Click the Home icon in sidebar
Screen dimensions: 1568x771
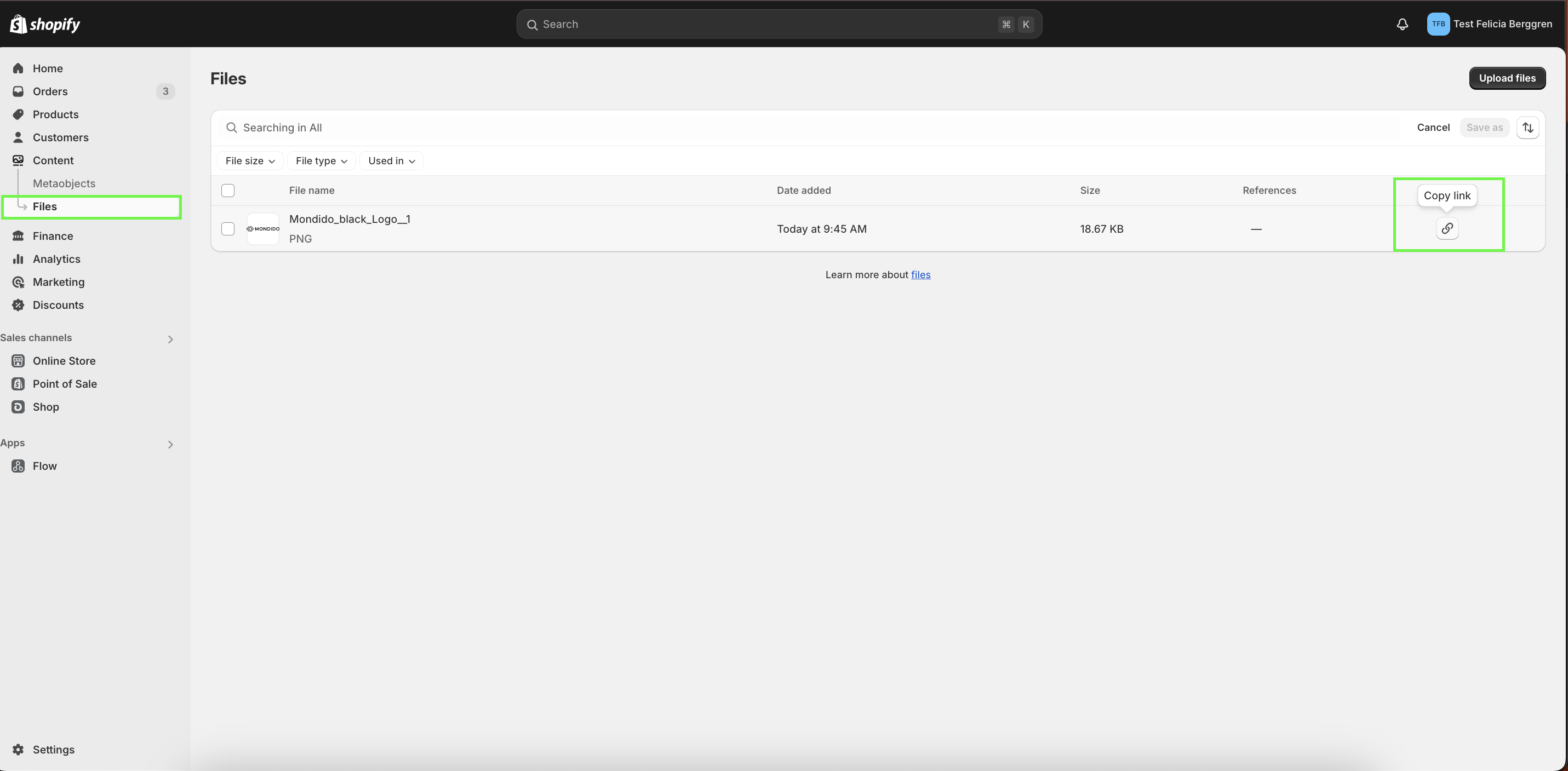pyautogui.click(x=18, y=68)
